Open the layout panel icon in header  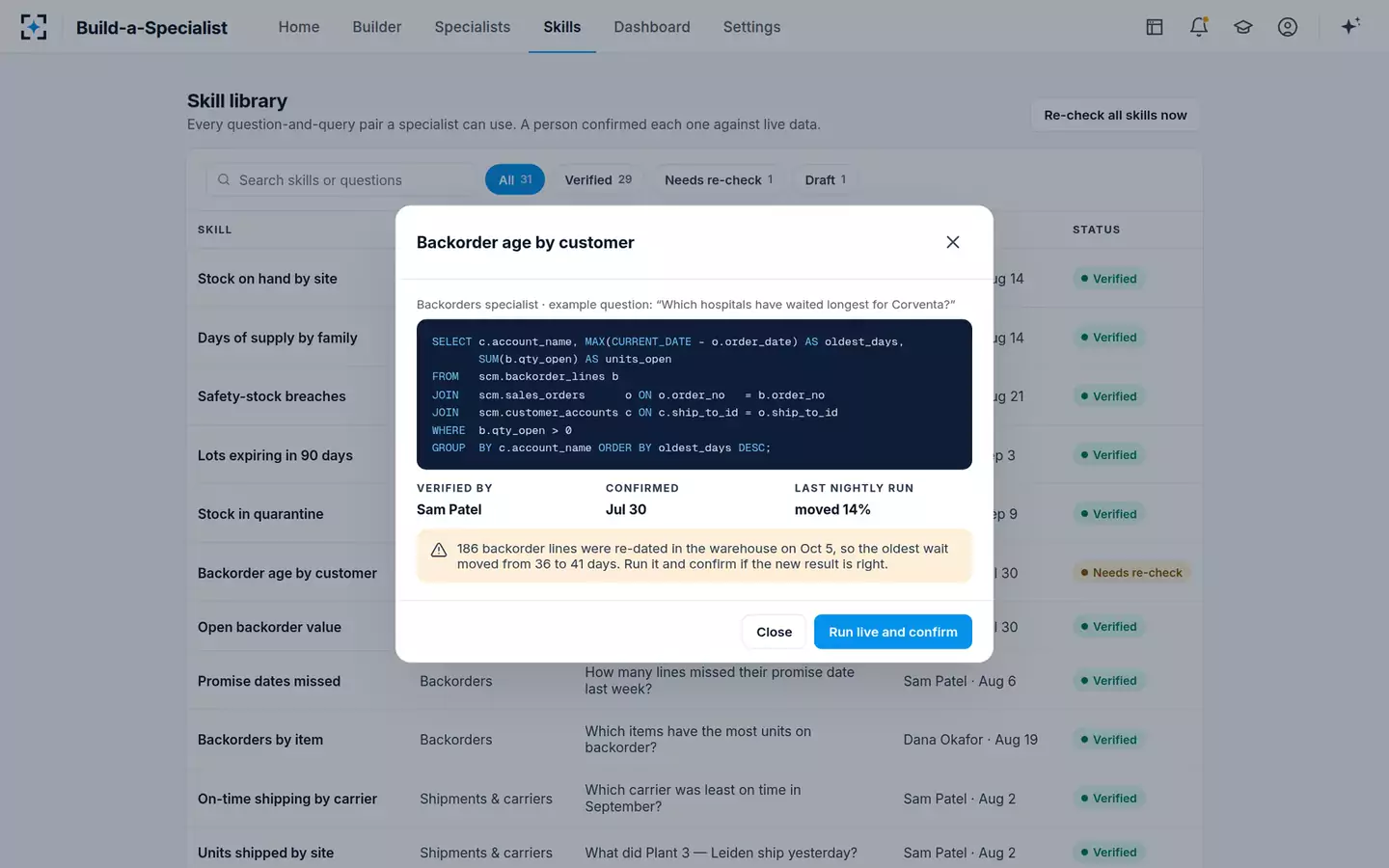point(1155,27)
